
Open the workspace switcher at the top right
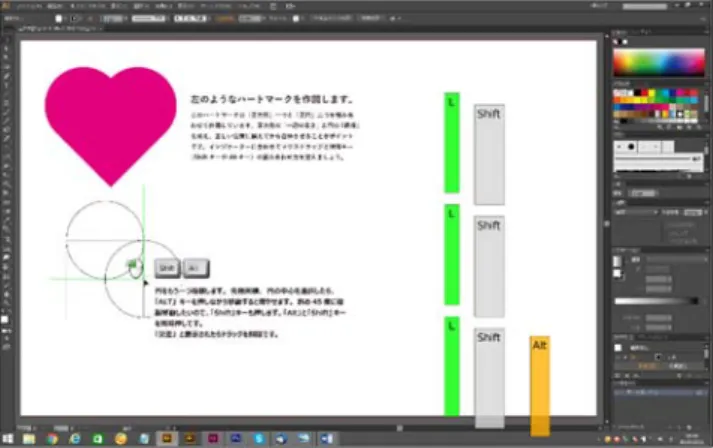point(599,6)
